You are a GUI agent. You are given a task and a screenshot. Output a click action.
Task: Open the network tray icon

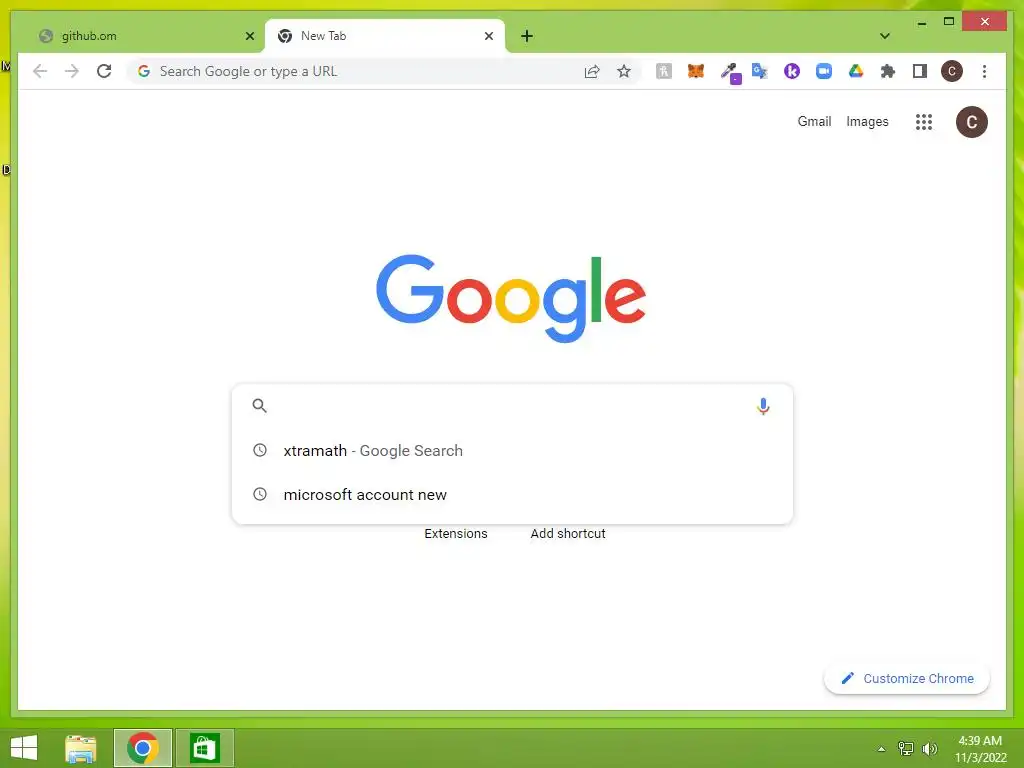[906, 748]
